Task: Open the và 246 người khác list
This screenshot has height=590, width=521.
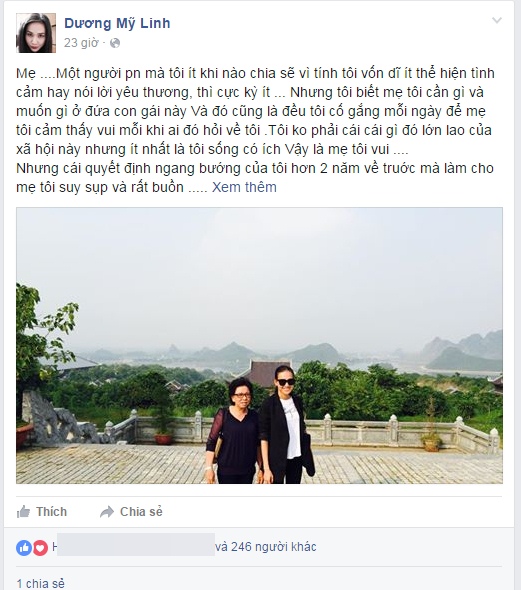Action: pyautogui.click(x=266, y=547)
